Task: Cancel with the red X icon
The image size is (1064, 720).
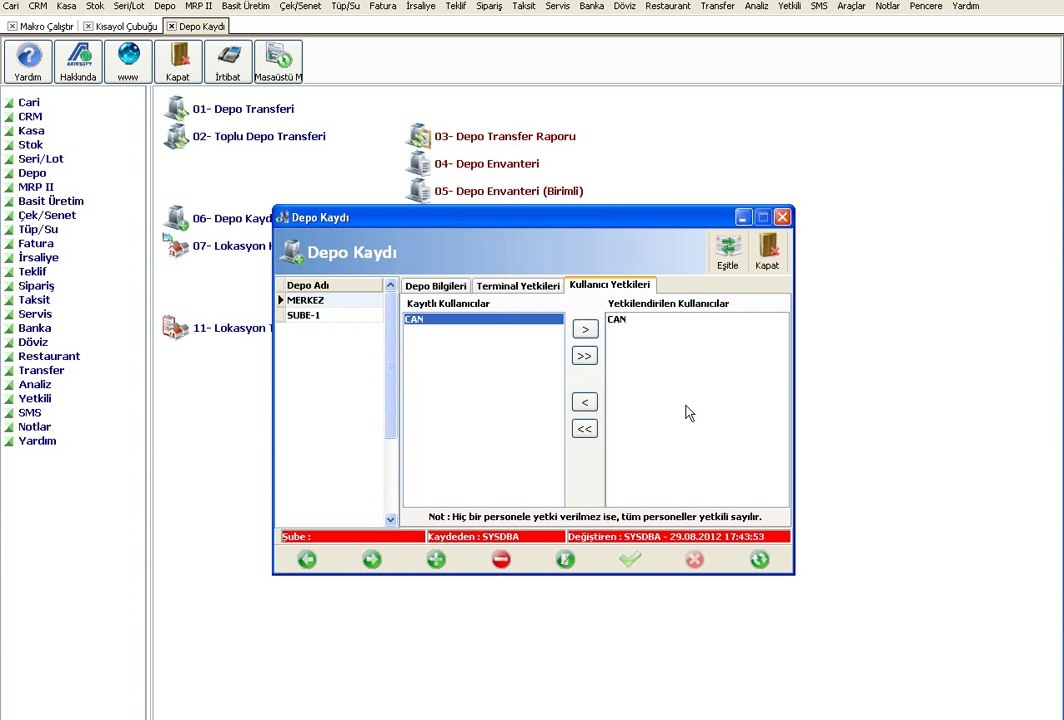Action: pyautogui.click(x=694, y=559)
